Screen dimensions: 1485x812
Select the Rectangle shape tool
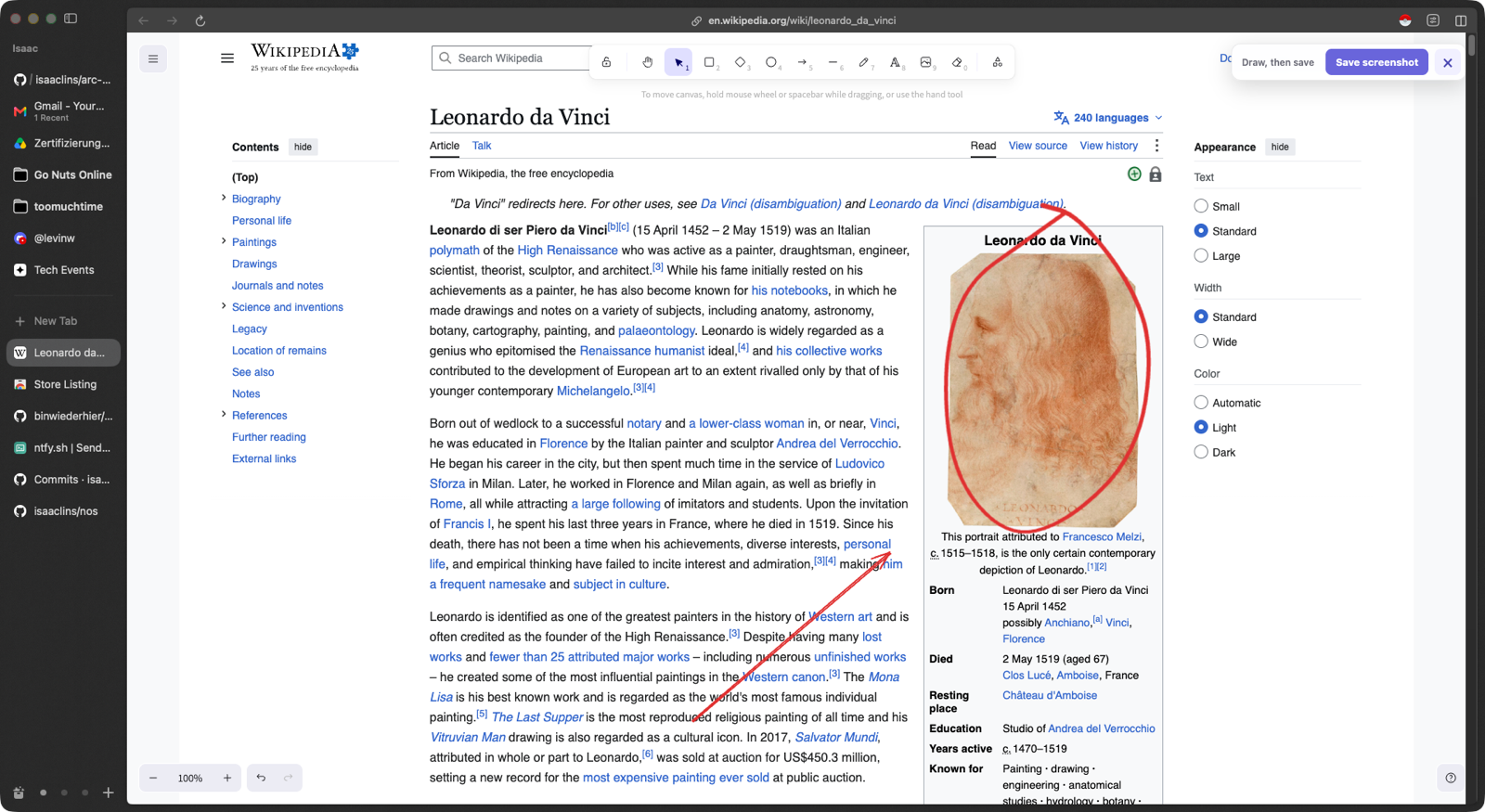coord(710,62)
